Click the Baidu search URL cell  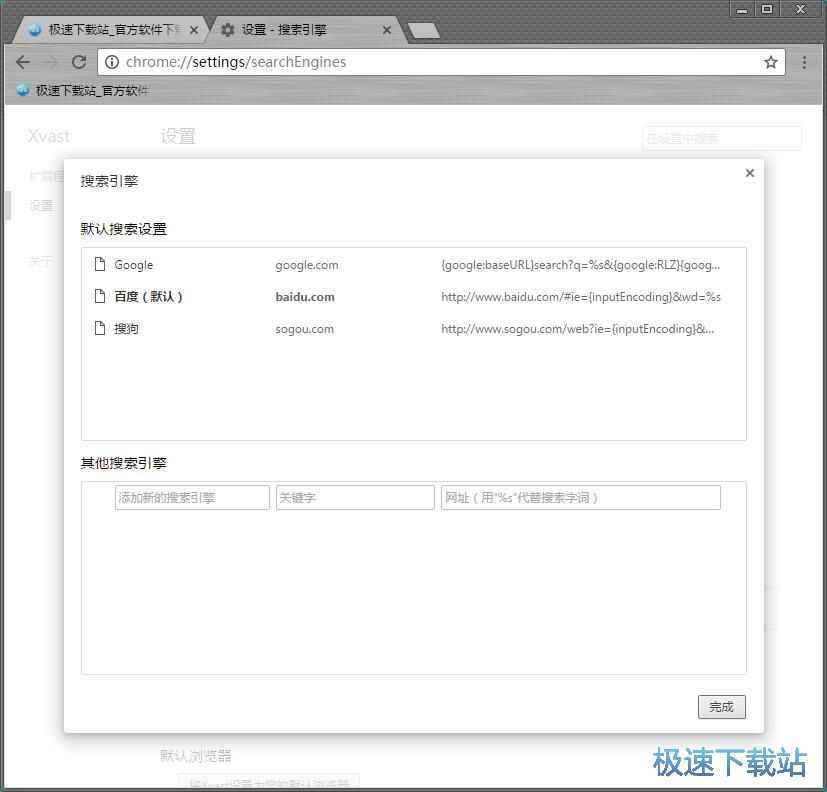(581, 297)
